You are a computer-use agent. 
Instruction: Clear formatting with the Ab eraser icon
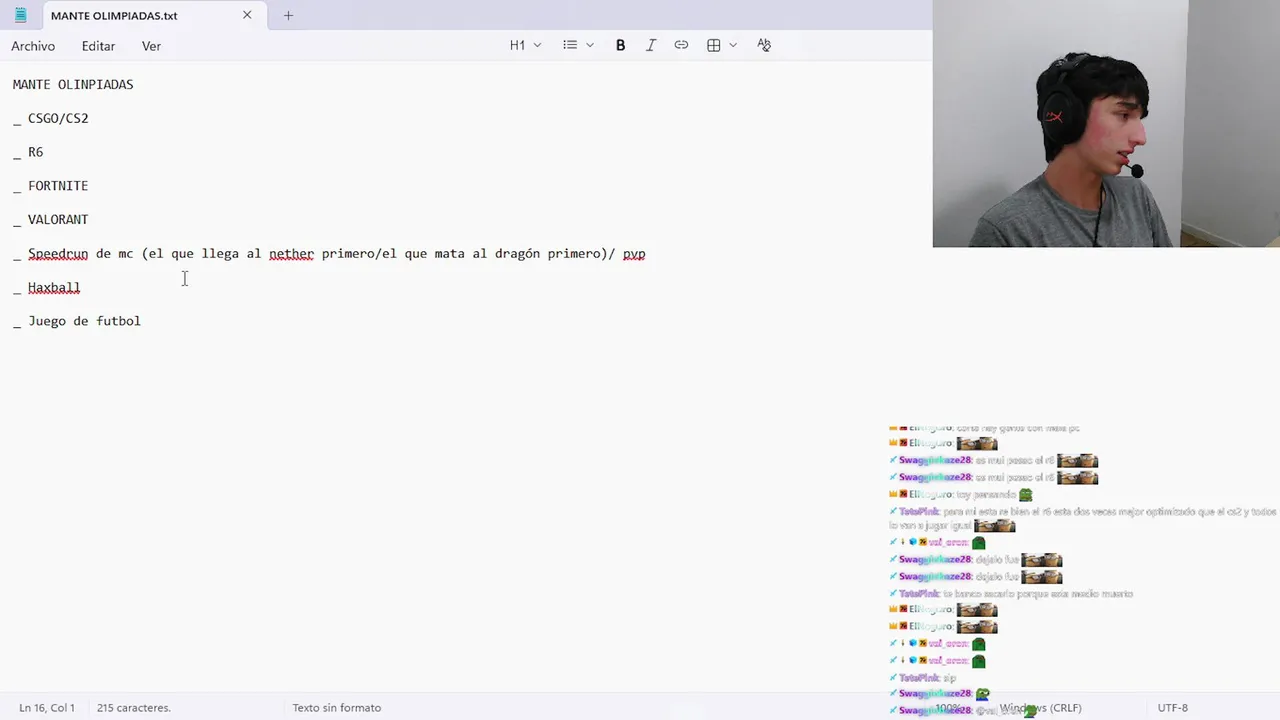pyautogui.click(x=764, y=45)
